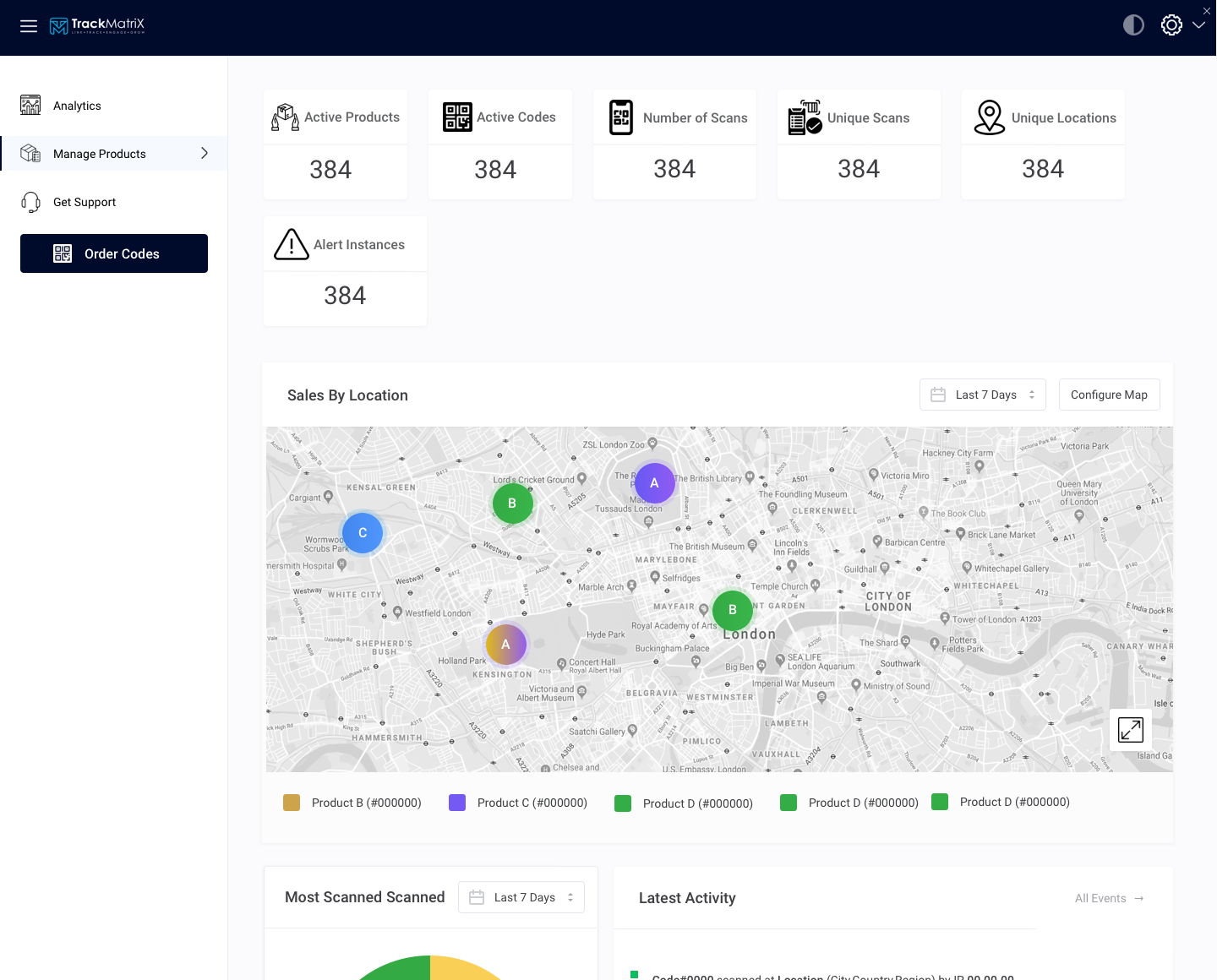Click Product B gold legend swatch

292,803
